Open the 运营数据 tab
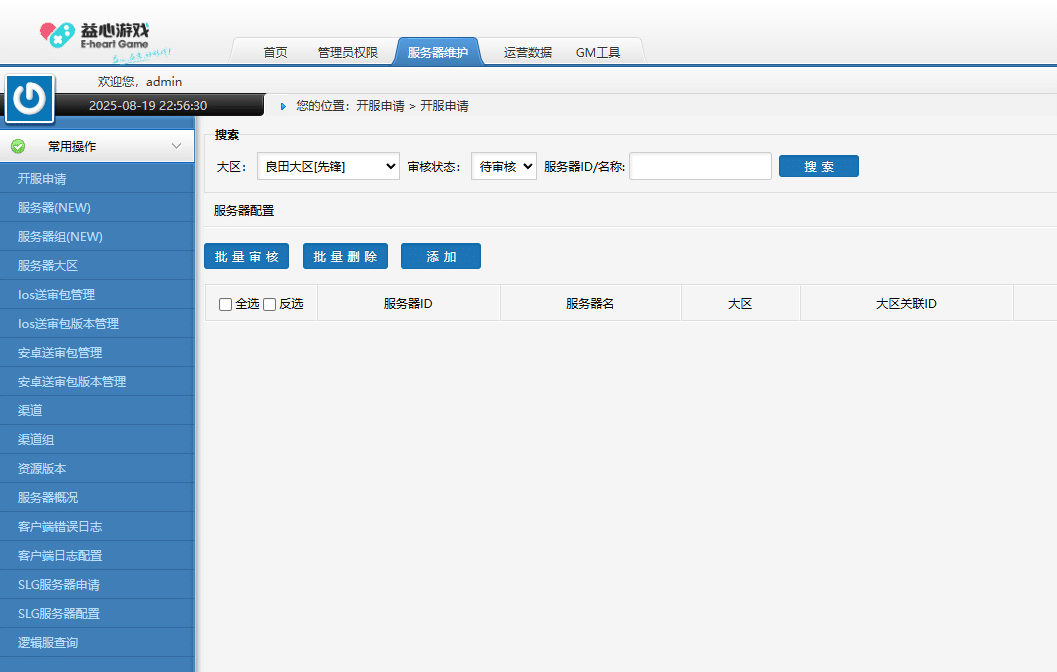This screenshot has width=1057, height=672. 527,52
